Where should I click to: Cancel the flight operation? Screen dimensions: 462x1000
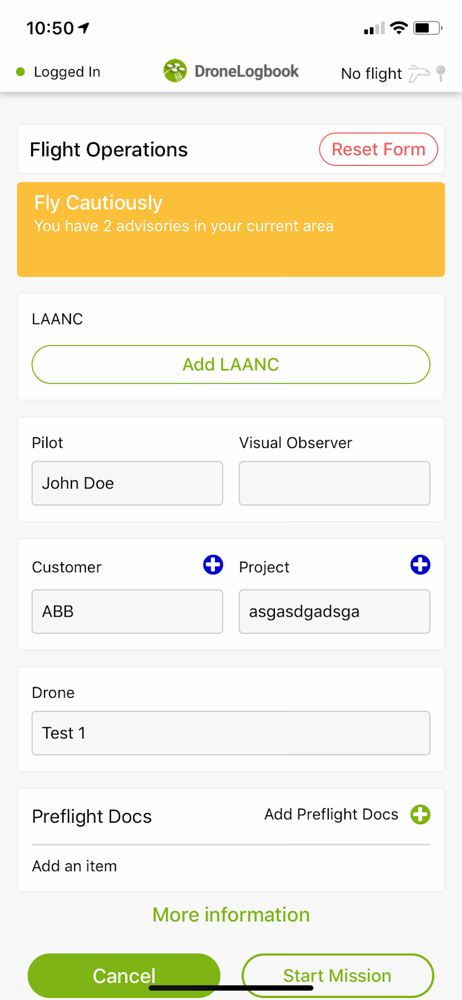click(124, 976)
